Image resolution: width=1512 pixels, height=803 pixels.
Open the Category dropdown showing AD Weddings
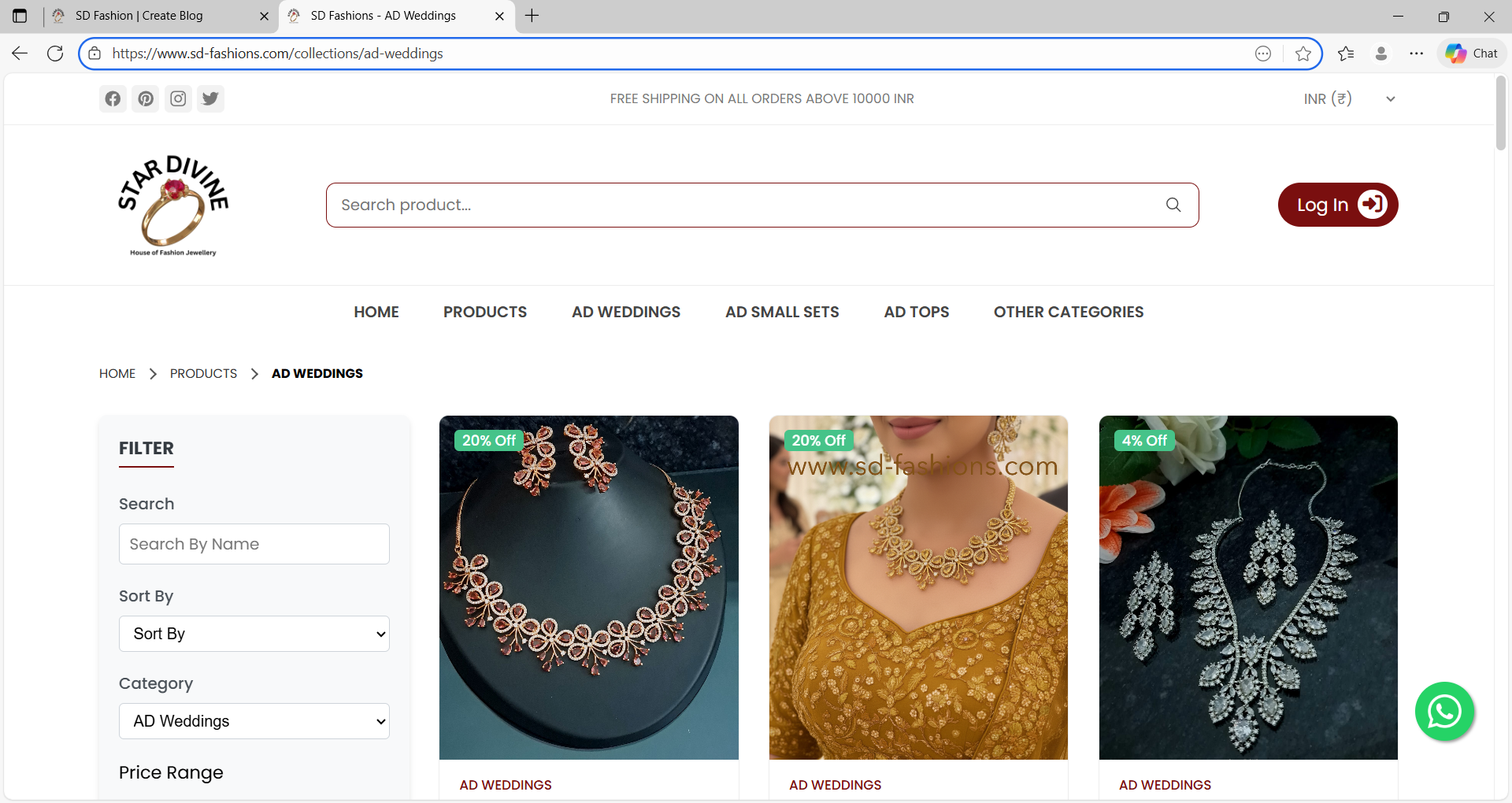click(x=254, y=720)
